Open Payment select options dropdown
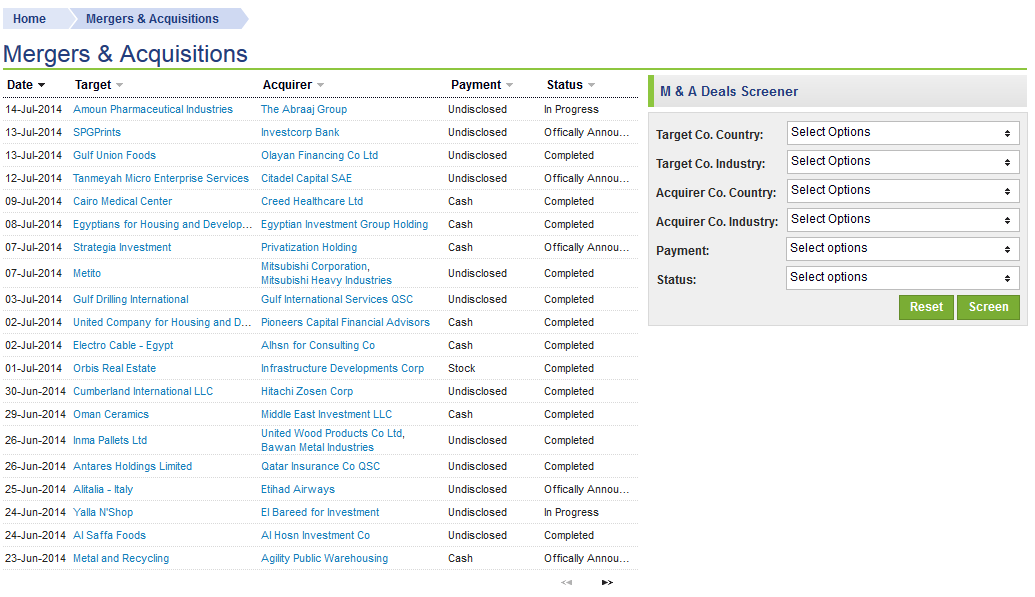The height and width of the screenshot is (597, 1035). click(903, 249)
